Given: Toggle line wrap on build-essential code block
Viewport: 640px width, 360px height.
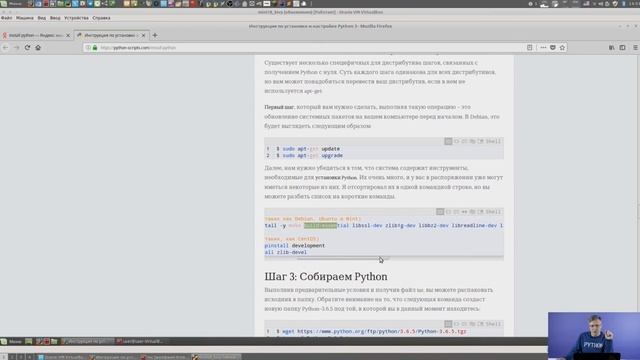Looking at the screenshot, I should tap(456, 211).
